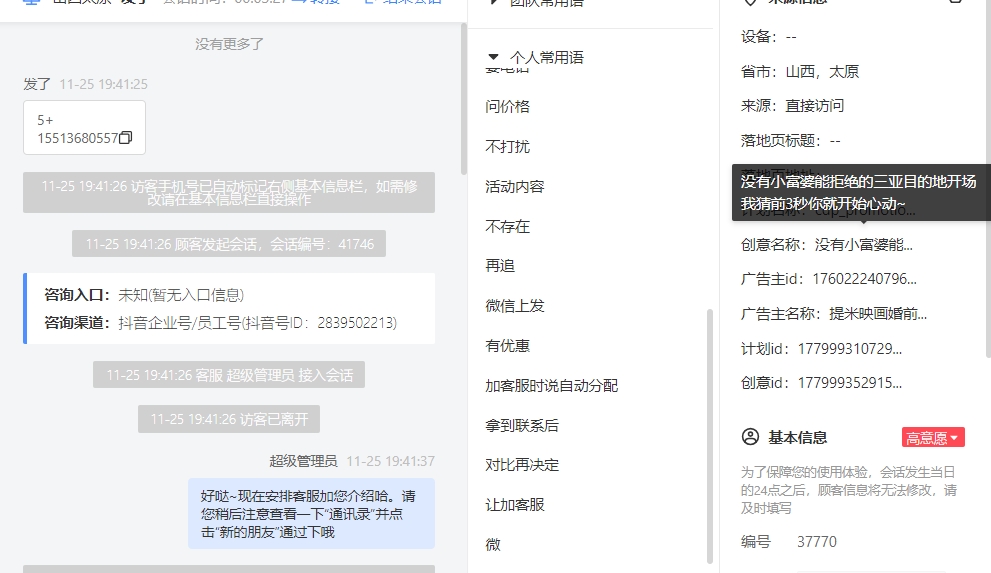The image size is (991, 573).
Task: Select the 问价格 quick phrase
Action: [x=508, y=107]
